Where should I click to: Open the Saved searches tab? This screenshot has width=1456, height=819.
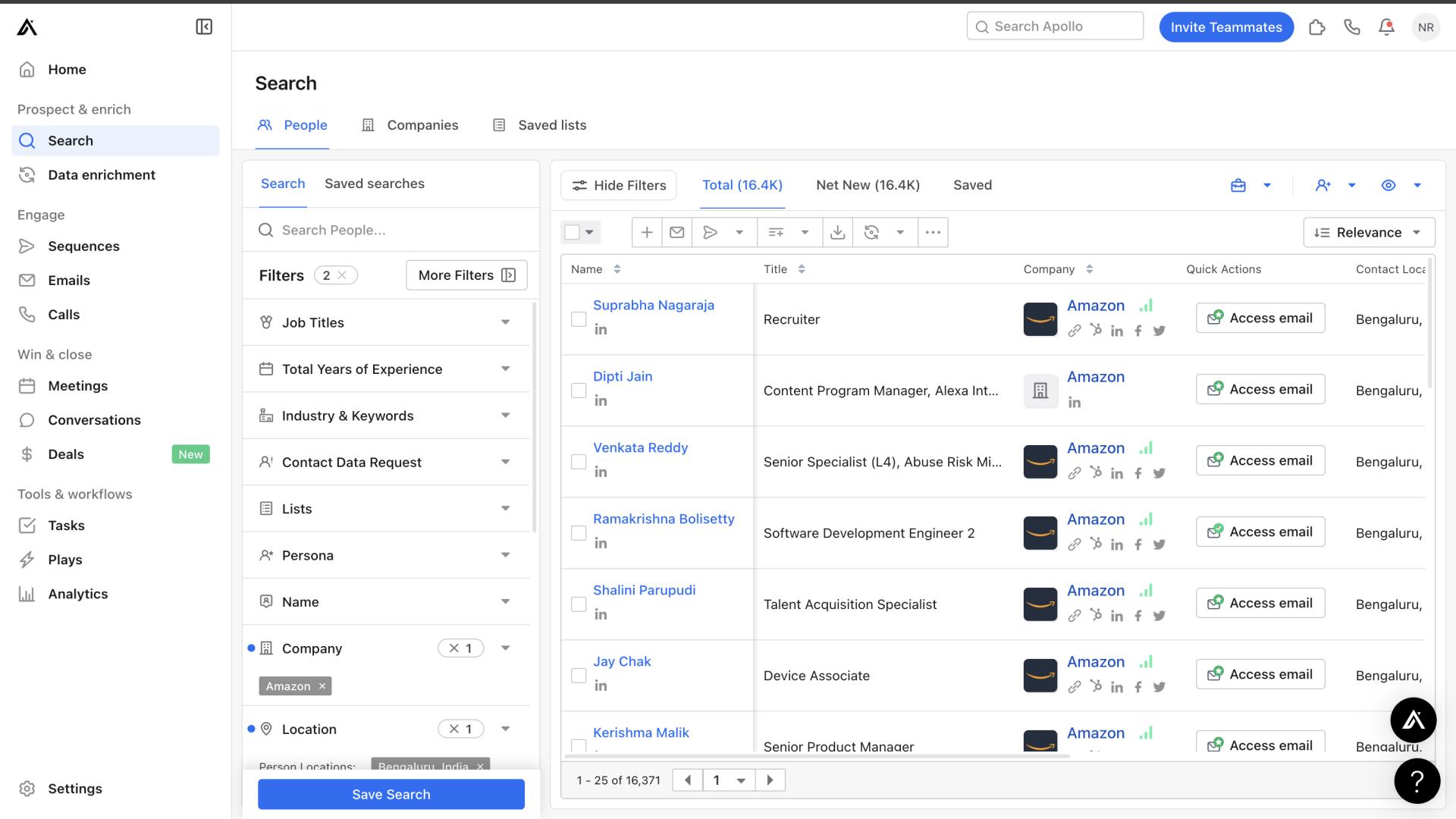point(375,184)
